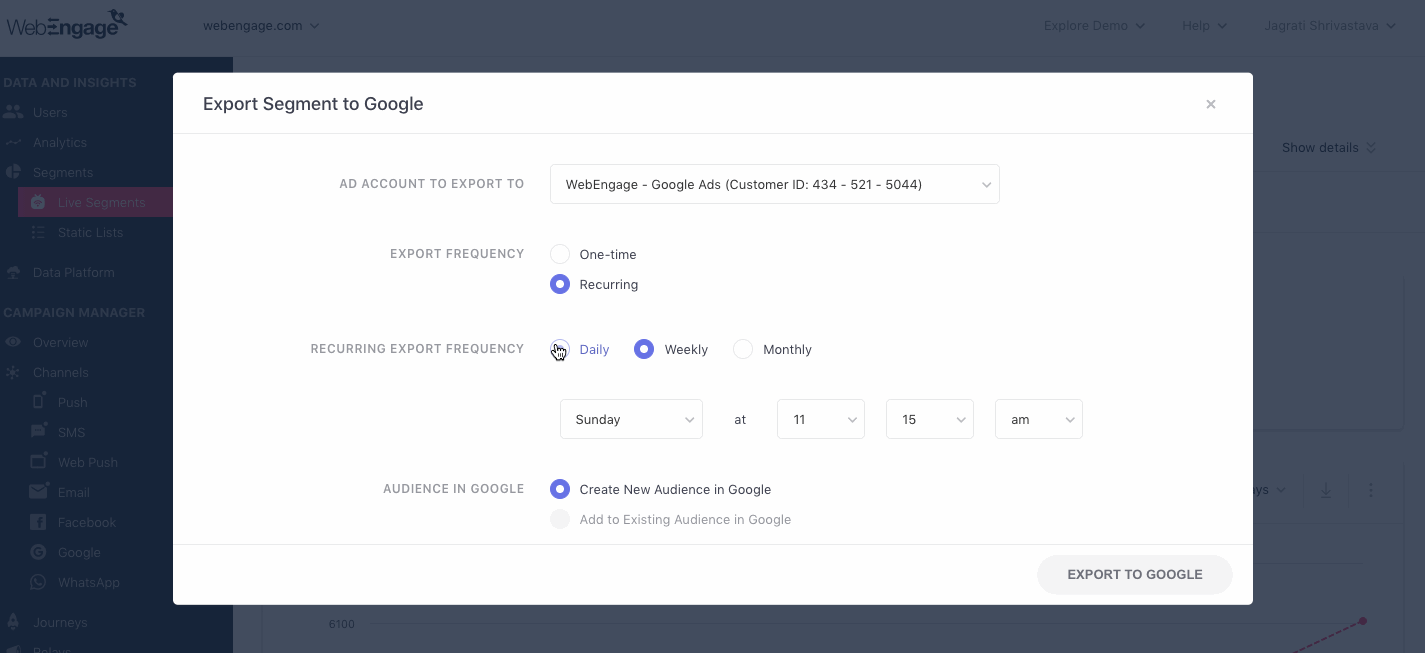The height and width of the screenshot is (653, 1425).
Task: Click the Channels icon
Action: 13,372
